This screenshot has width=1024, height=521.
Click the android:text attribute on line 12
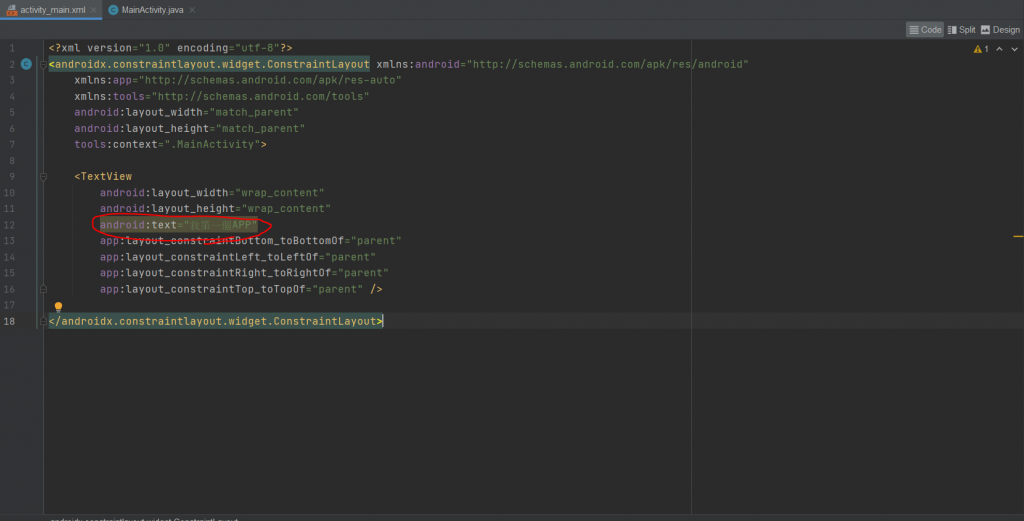(179, 225)
